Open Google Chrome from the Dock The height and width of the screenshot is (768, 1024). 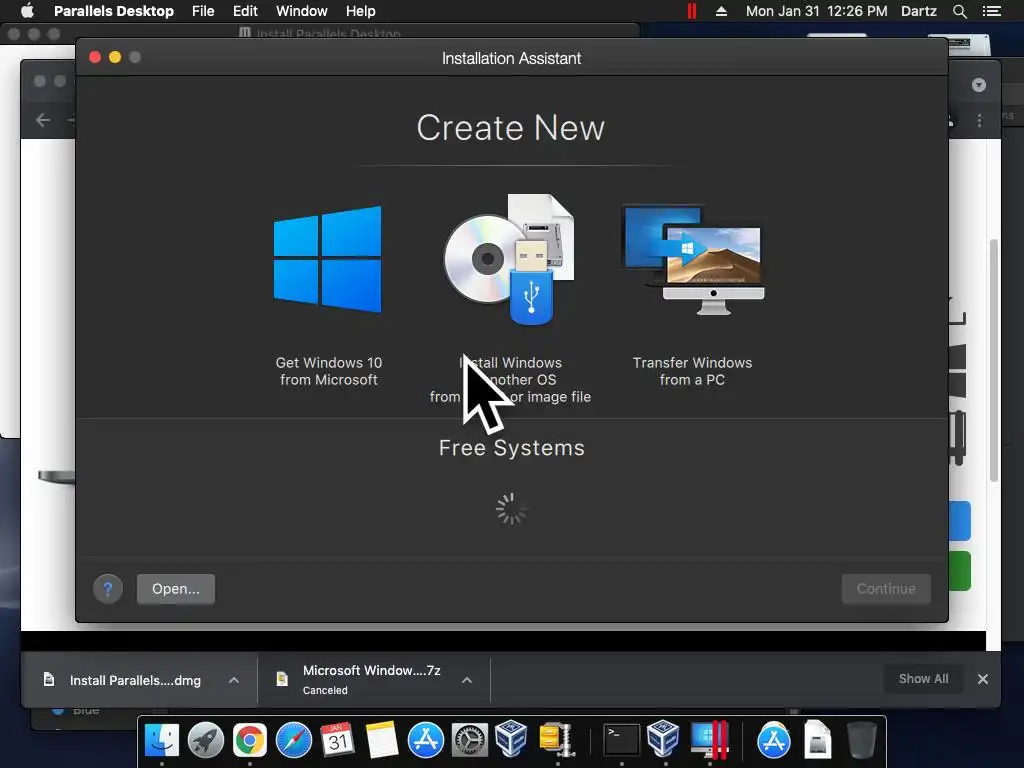(x=250, y=741)
